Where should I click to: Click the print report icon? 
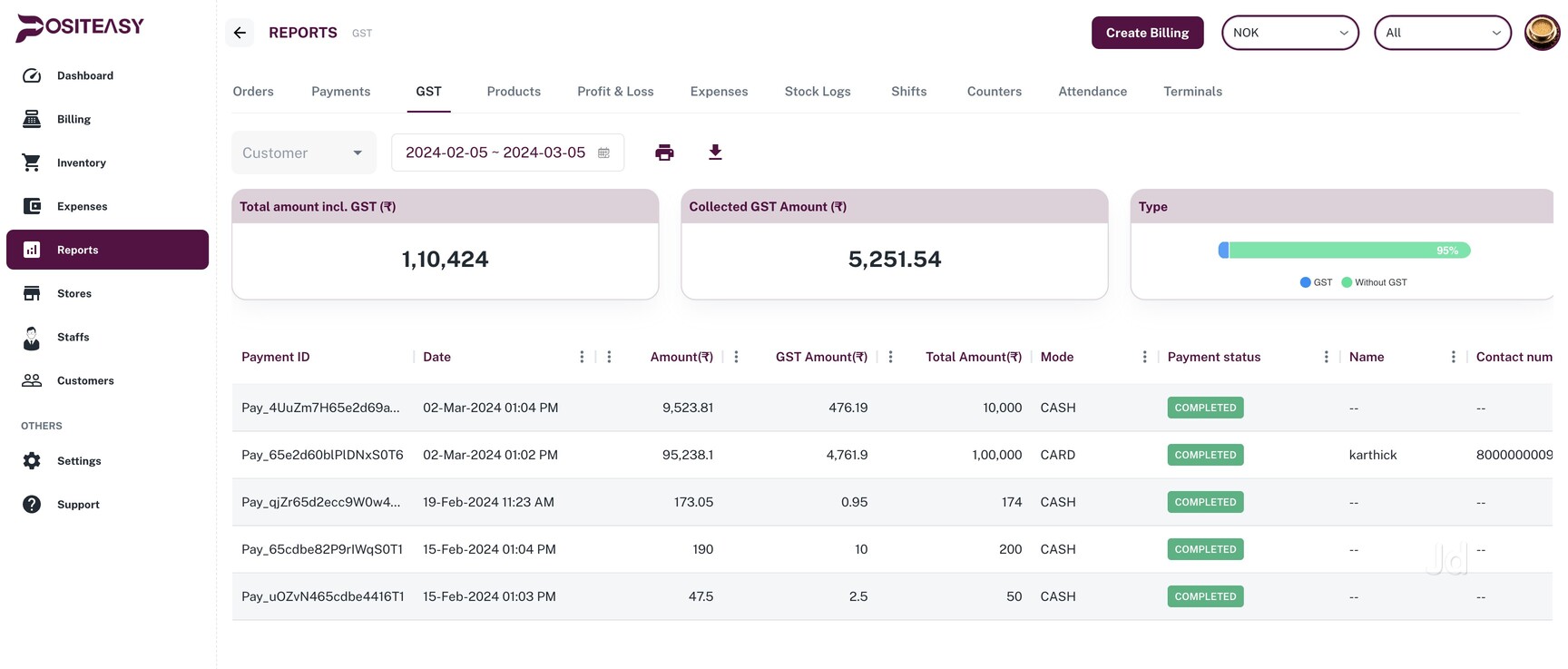(664, 152)
